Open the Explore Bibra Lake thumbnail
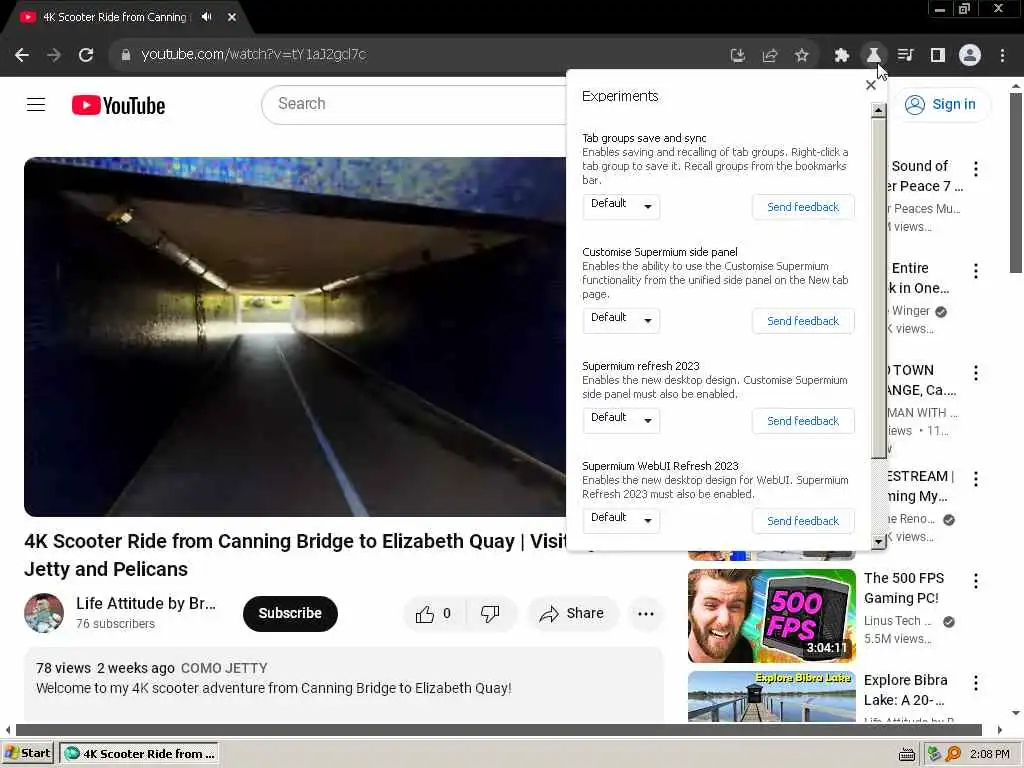Viewport: 1024px width, 768px height. point(771,696)
